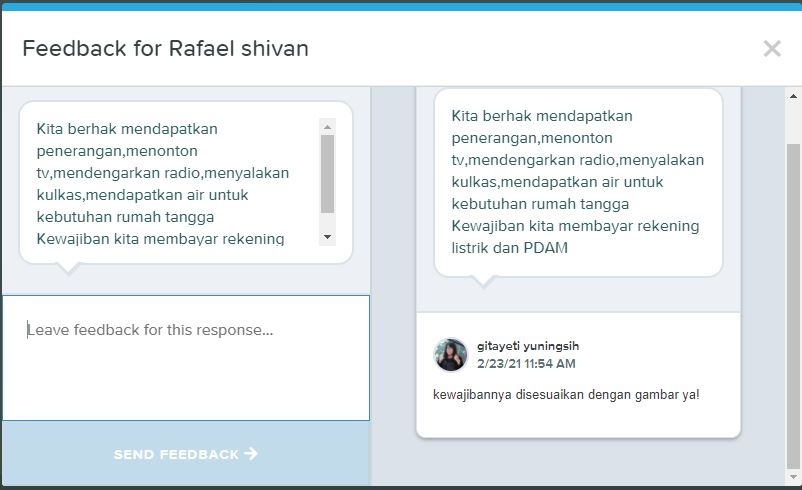The width and height of the screenshot is (802, 490).
Task: Click the response box's scroll down arrow
Action: (x=327, y=237)
